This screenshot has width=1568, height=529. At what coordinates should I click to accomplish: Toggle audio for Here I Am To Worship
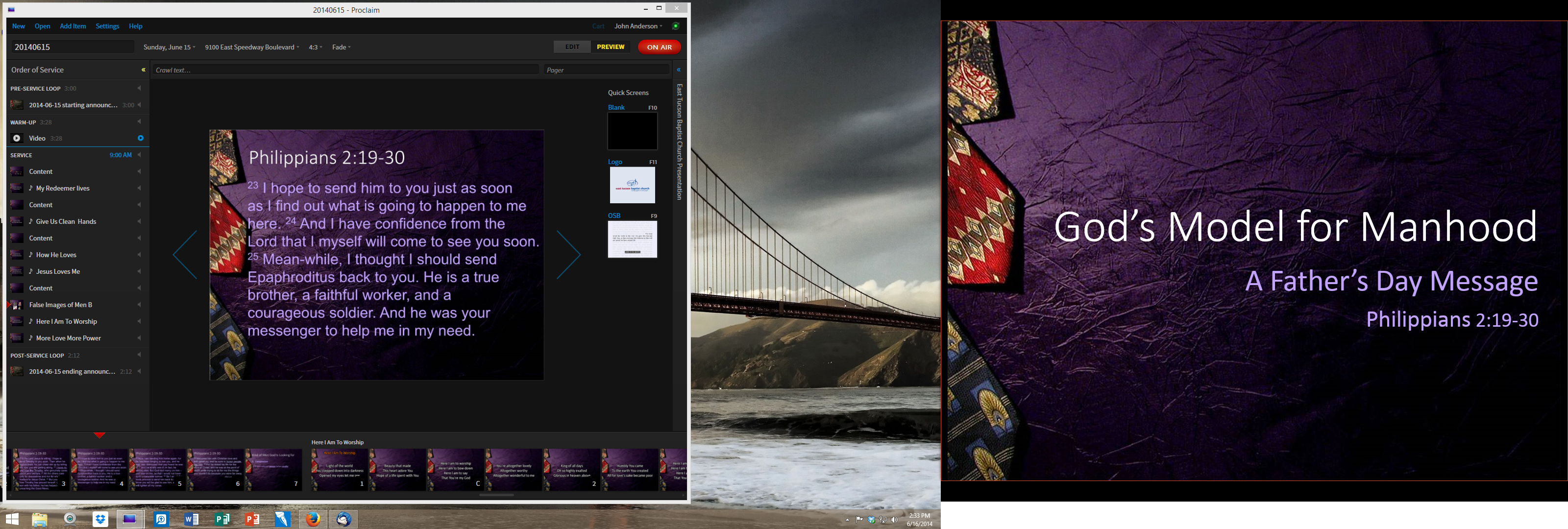pyautogui.click(x=139, y=321)
